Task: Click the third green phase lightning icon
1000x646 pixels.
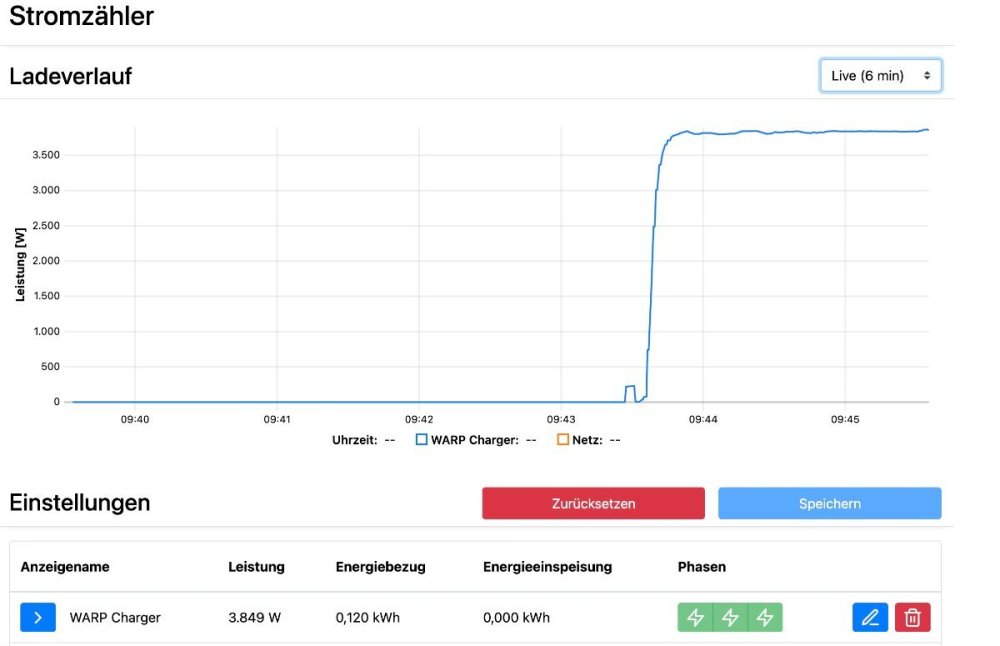Action: pos(765,618)
